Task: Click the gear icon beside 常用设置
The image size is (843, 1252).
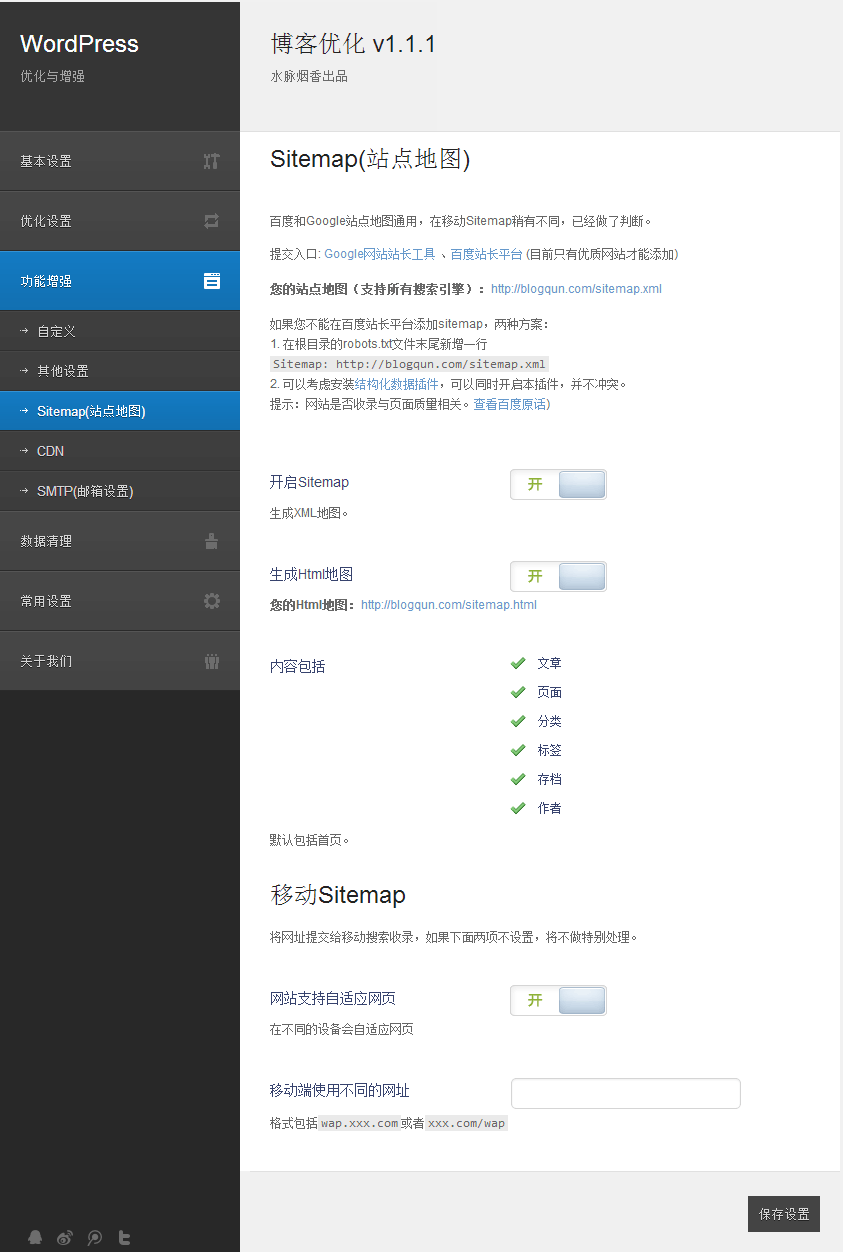Action: pyautogui.click(x=211, y=601)
